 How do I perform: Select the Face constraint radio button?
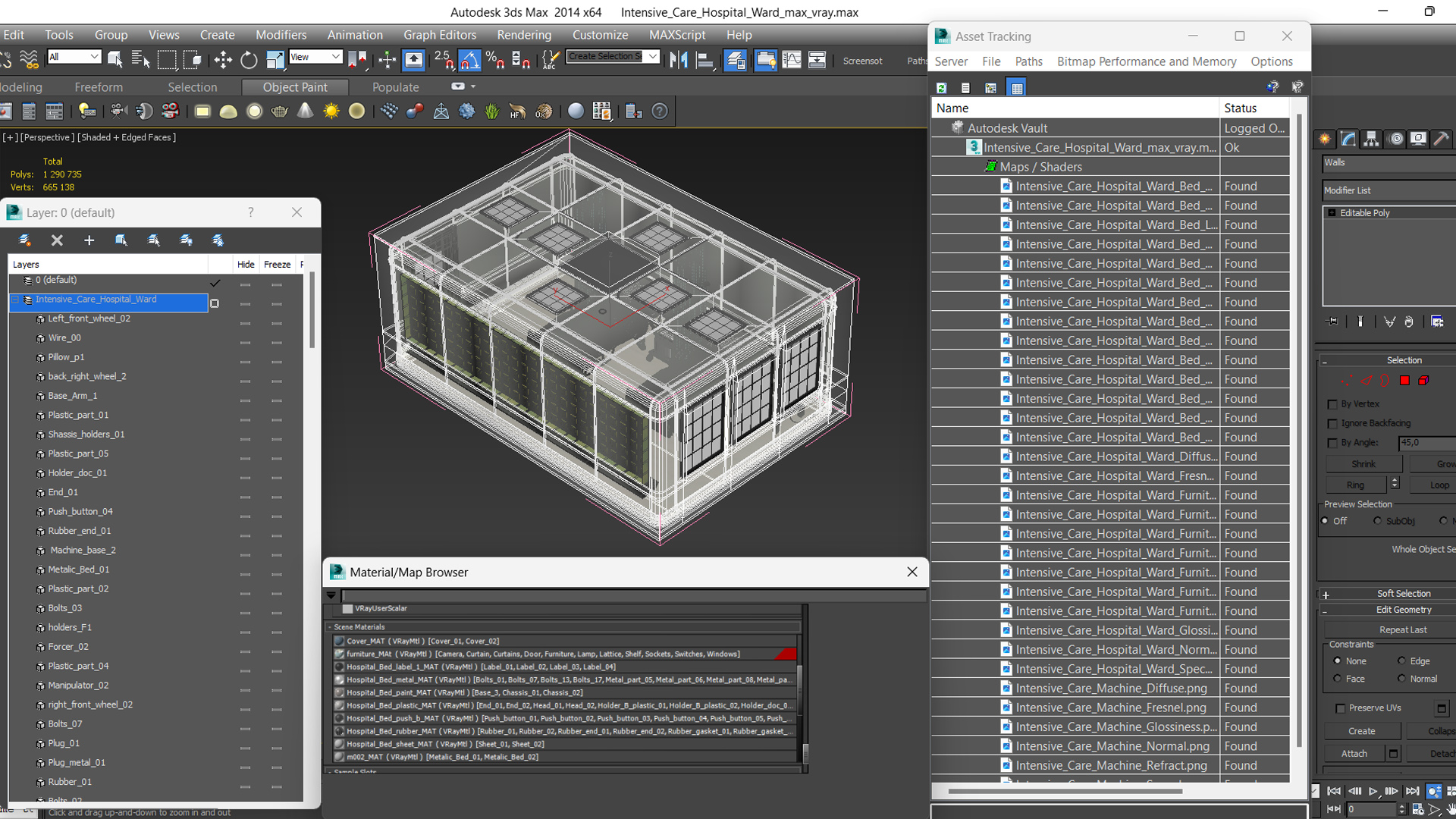(1338, 679)
